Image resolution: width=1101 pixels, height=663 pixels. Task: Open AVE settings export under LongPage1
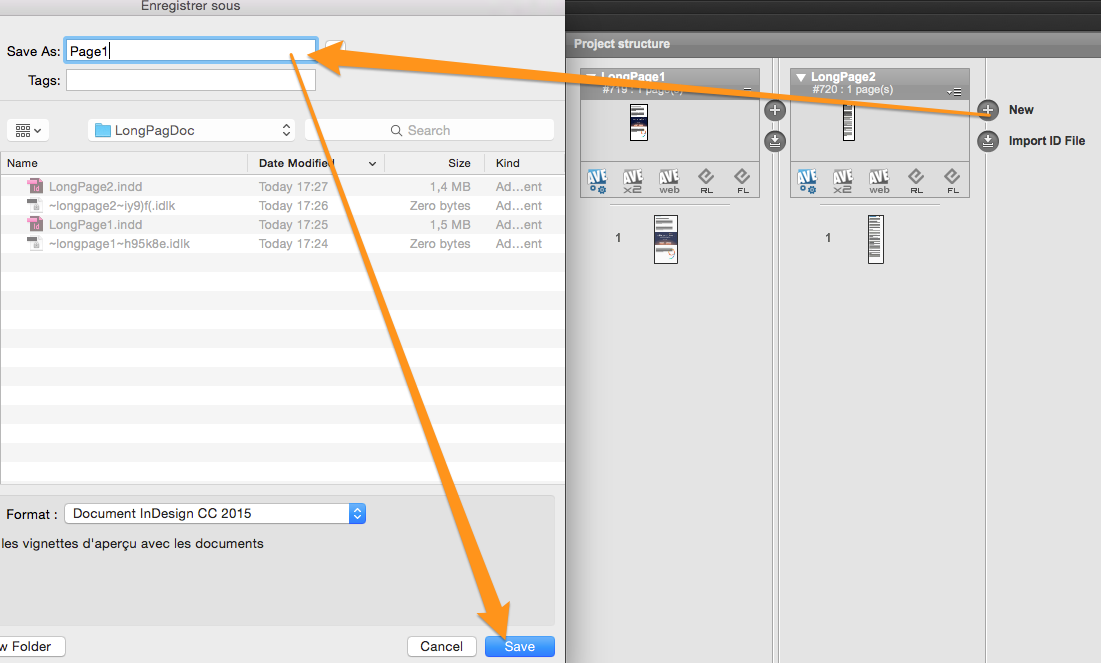coord(597,181)
